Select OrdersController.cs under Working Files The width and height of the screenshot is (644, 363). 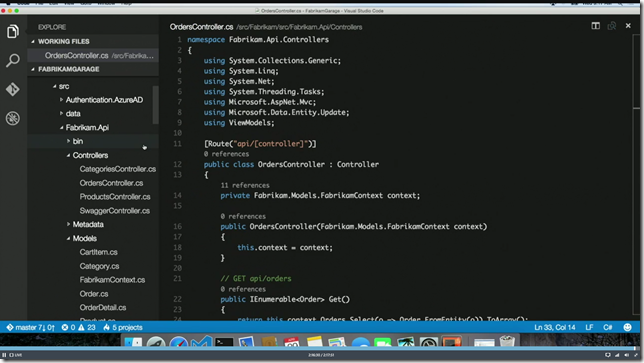pos(93,55)
